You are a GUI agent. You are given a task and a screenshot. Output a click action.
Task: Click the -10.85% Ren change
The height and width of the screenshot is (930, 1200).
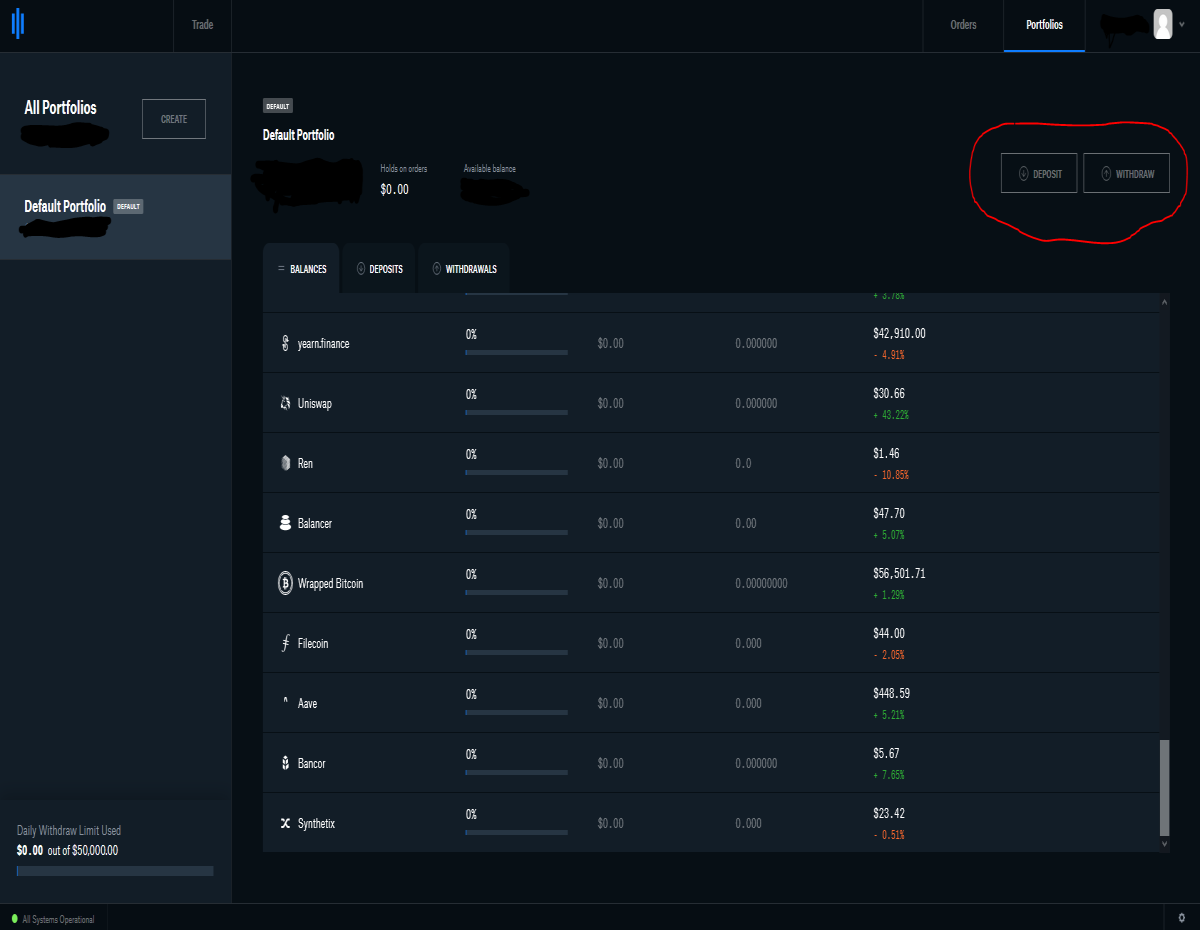click(x=891, y=475)
